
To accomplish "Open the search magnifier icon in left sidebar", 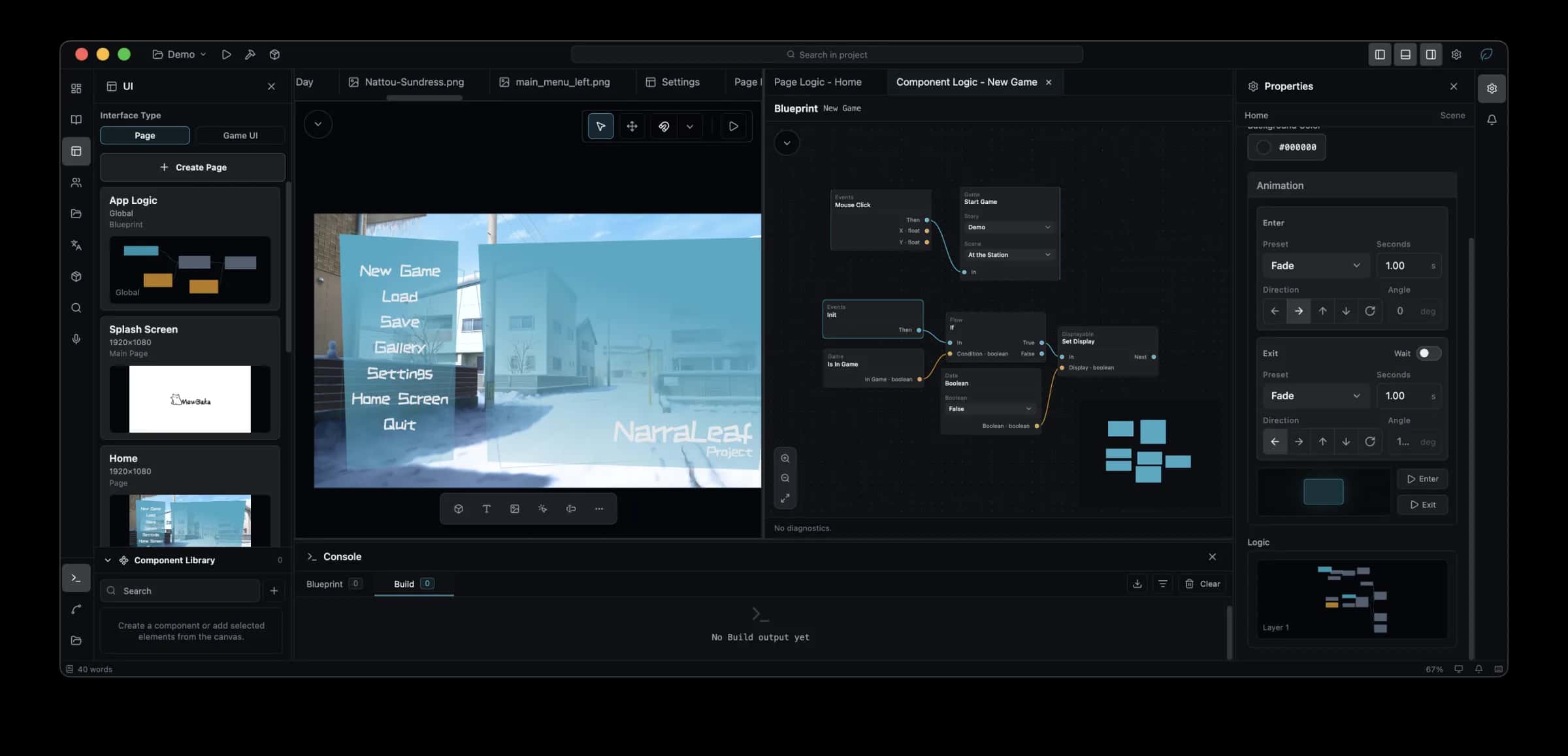I will point(76,308).
